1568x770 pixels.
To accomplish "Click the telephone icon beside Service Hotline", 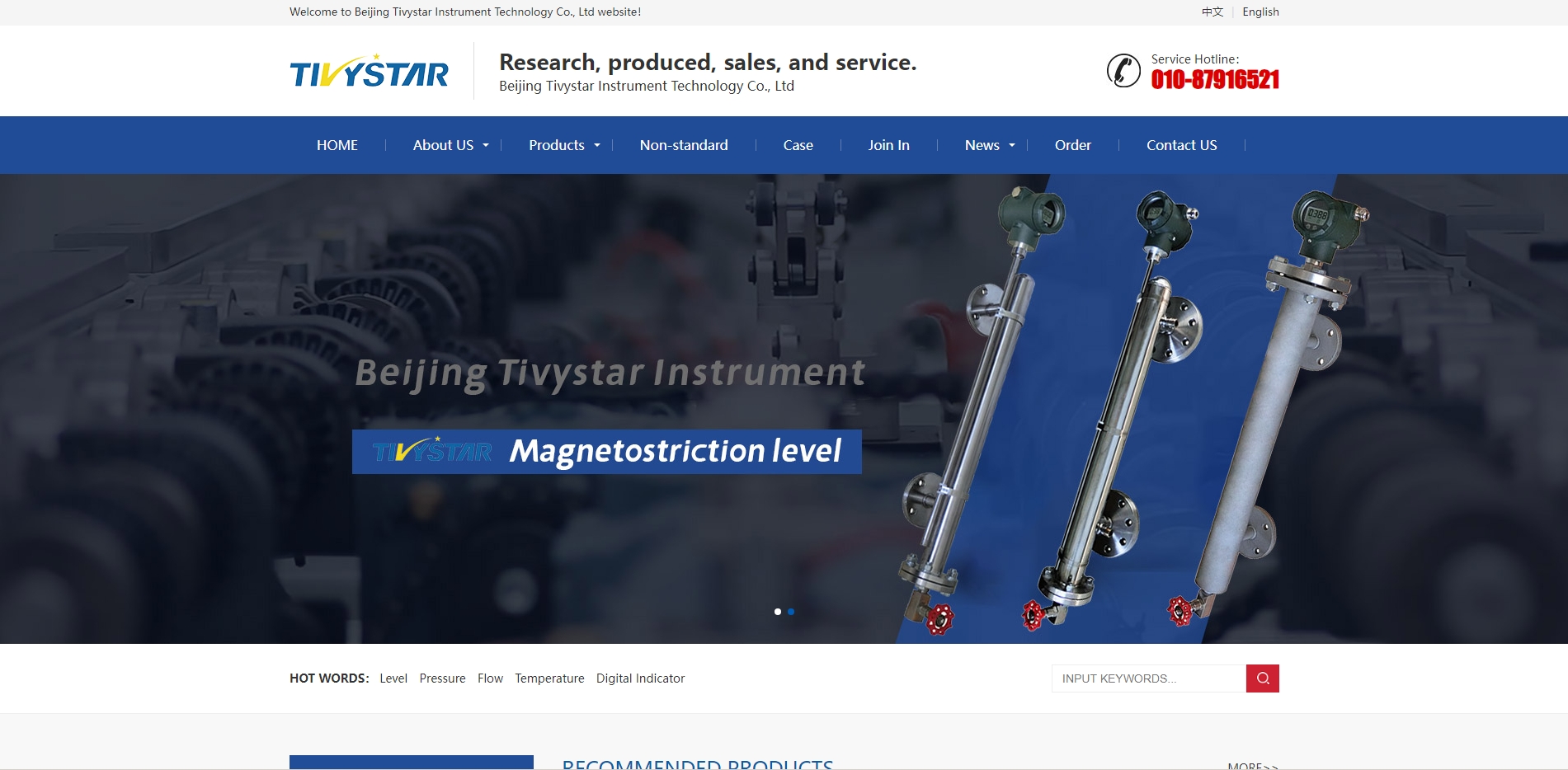I will click(1123, 71).
